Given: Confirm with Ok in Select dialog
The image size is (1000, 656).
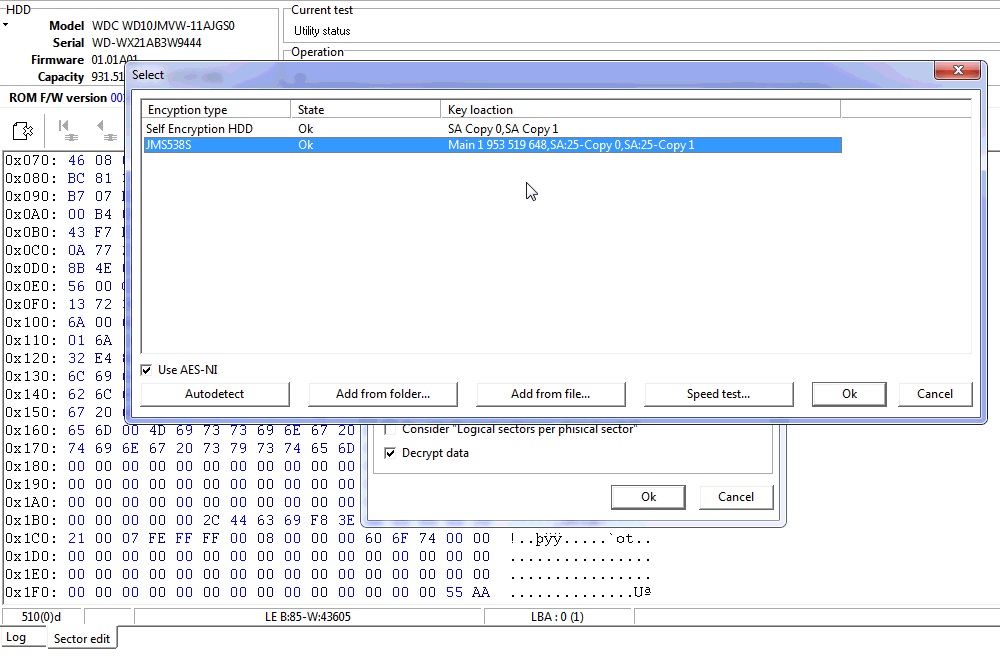Looking at the screenshot, I should [849, 394].
